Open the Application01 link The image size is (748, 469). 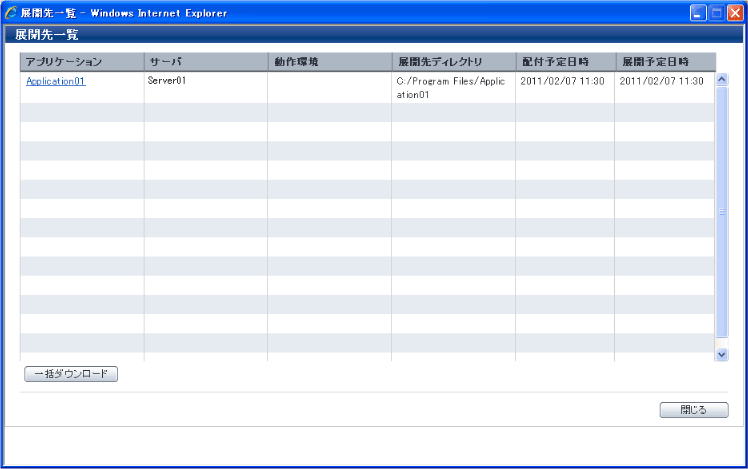tap(56, 81)
